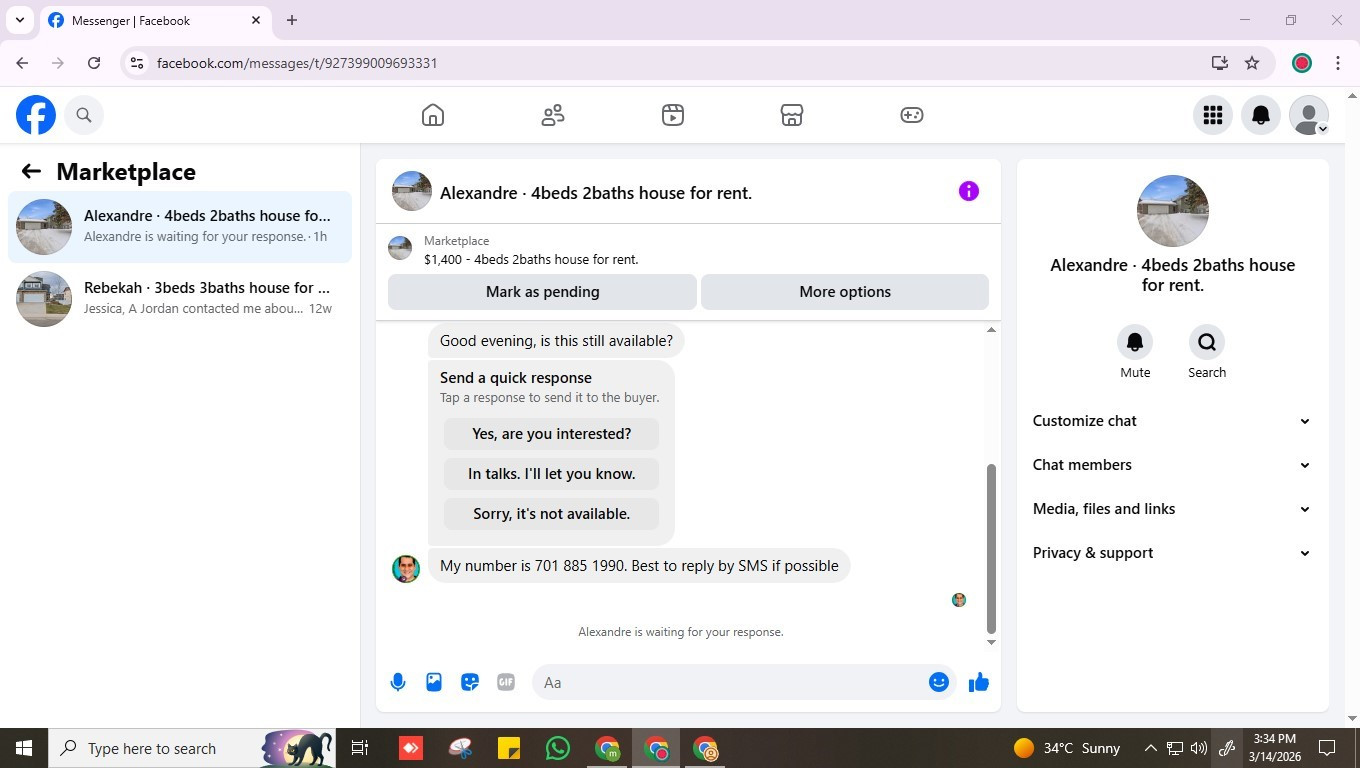Open the Video (Watch) icon
Screen dimensions: 1360x768
(x=673, y=115)
